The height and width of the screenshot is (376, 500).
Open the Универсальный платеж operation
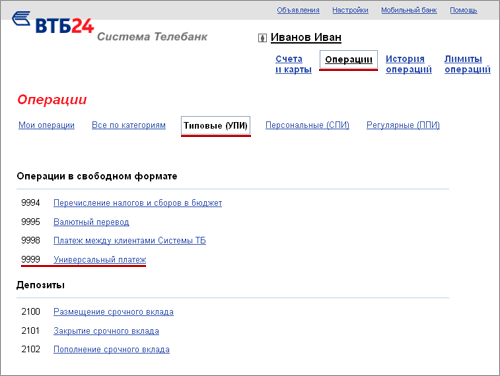100,259
